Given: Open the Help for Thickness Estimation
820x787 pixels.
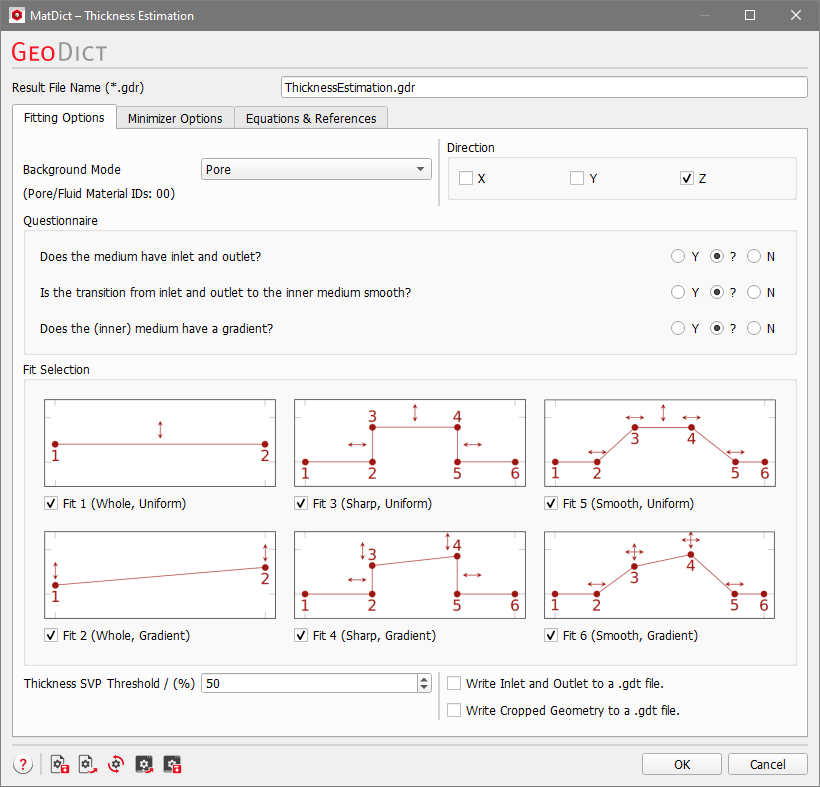Looking at the screenshot, I should pyautogui.click(x=23, y=764).
